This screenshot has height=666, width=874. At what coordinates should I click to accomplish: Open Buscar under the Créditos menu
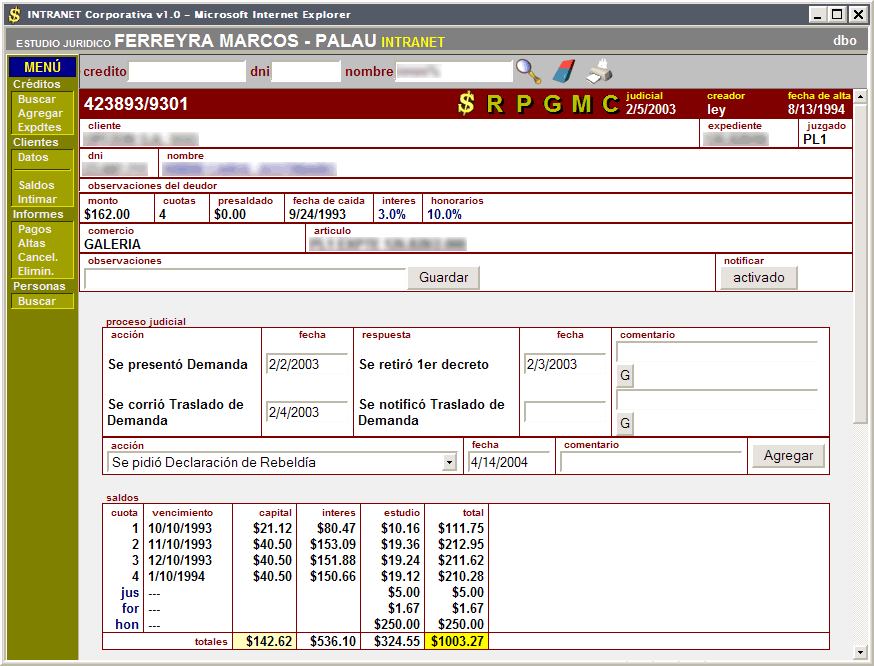pos(37,100)
